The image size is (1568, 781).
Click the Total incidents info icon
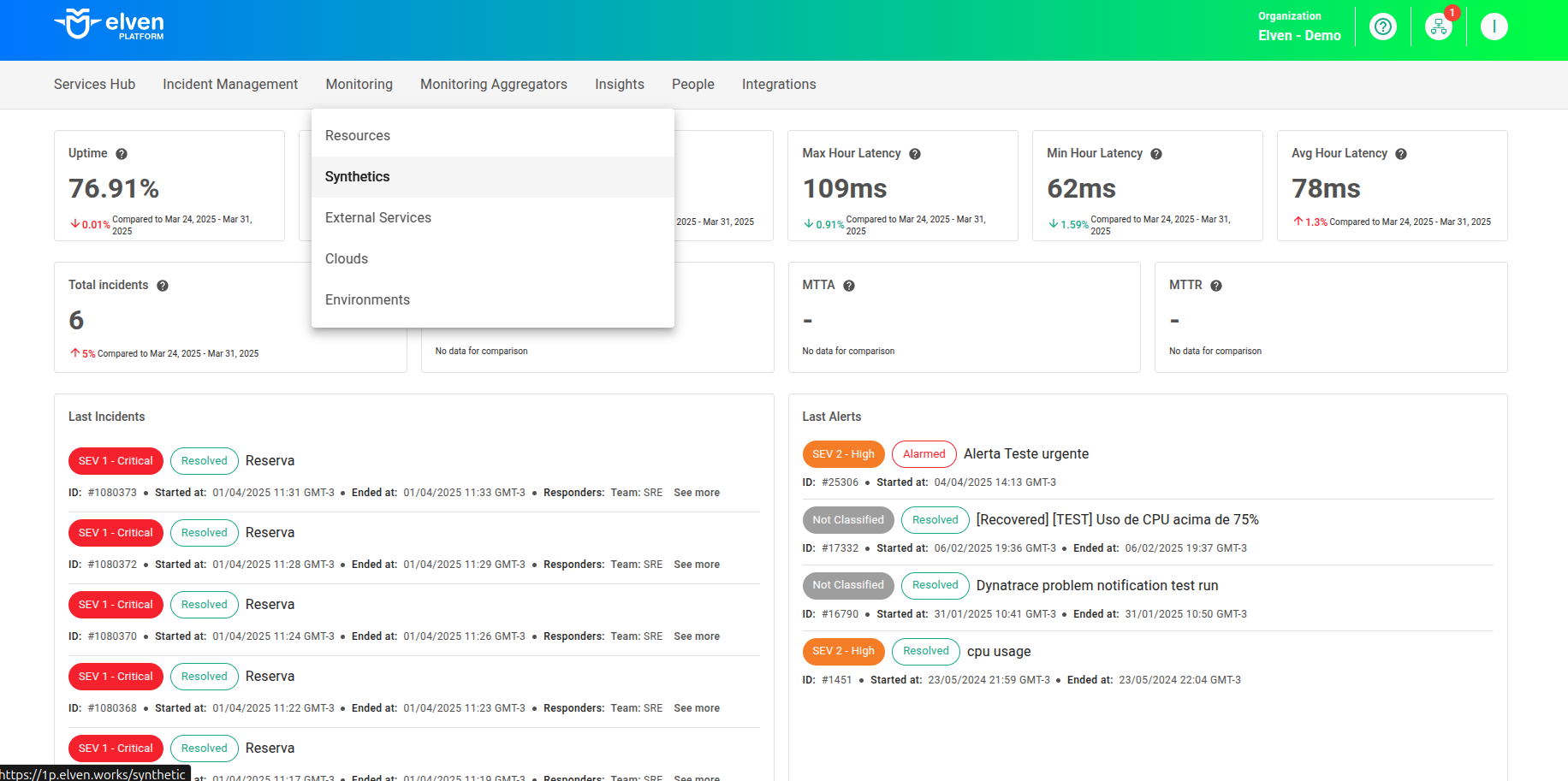163,286
